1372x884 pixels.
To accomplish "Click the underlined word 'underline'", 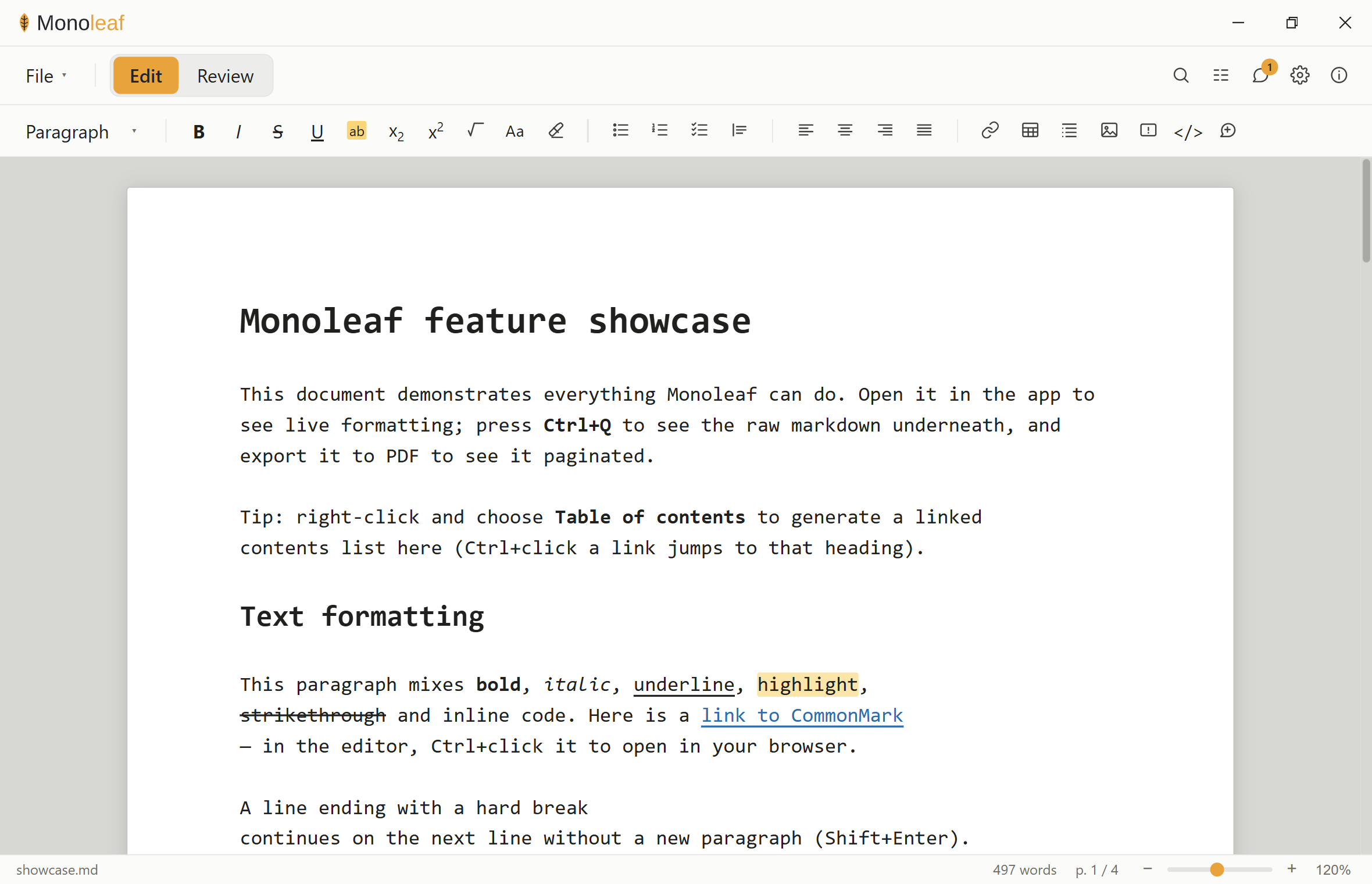I will 684,685.
